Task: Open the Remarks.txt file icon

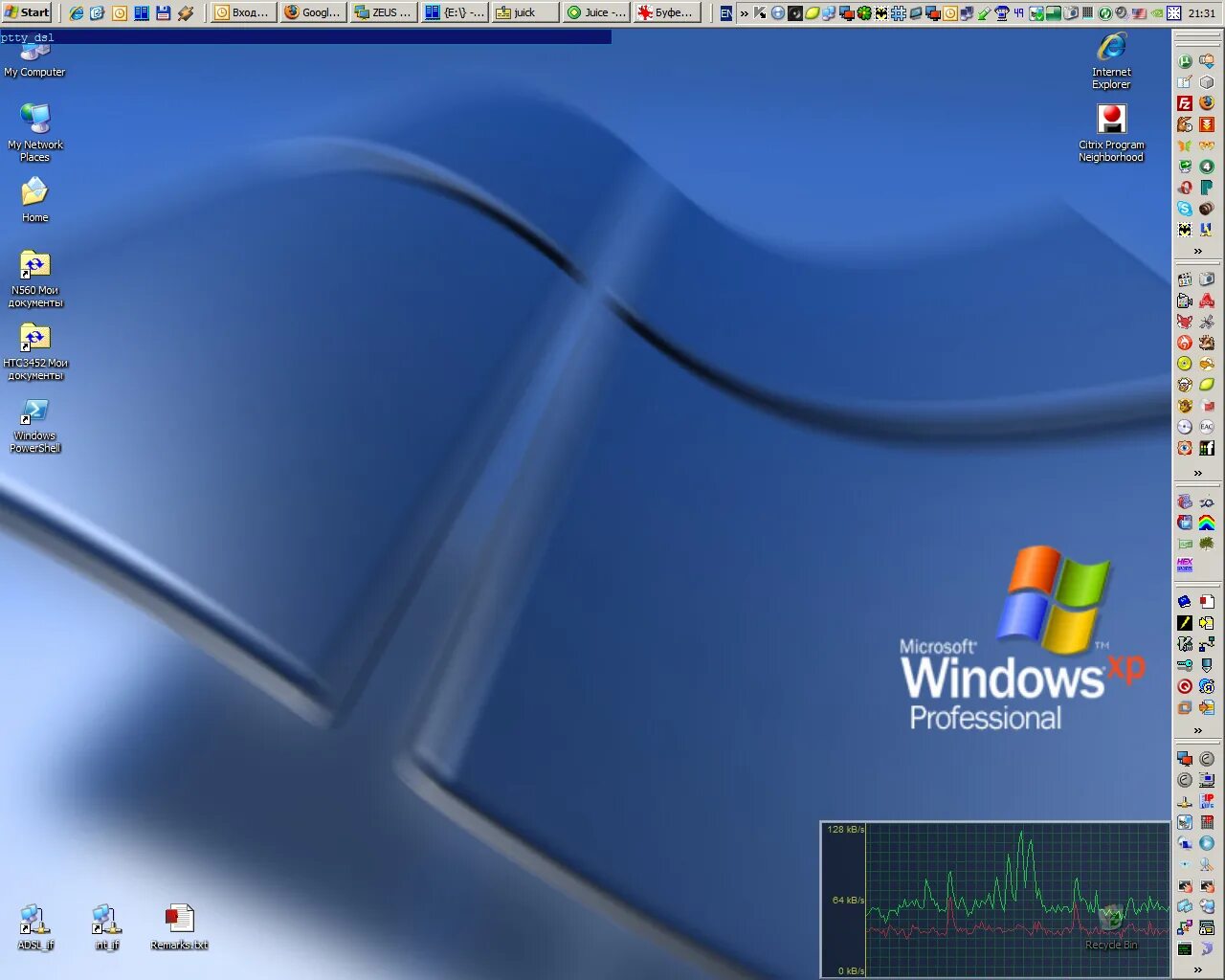Action: pyautogui.click(x=179, y=926)
